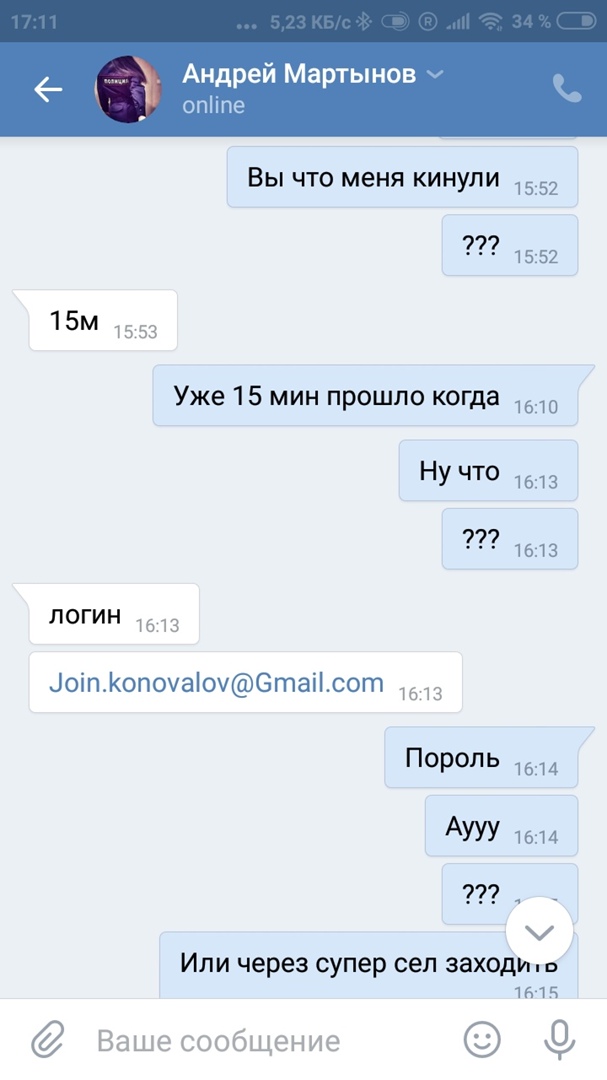Open attachment menu via paperclip icon
Screen dimensions: 607x1080
click(48, 1039)
